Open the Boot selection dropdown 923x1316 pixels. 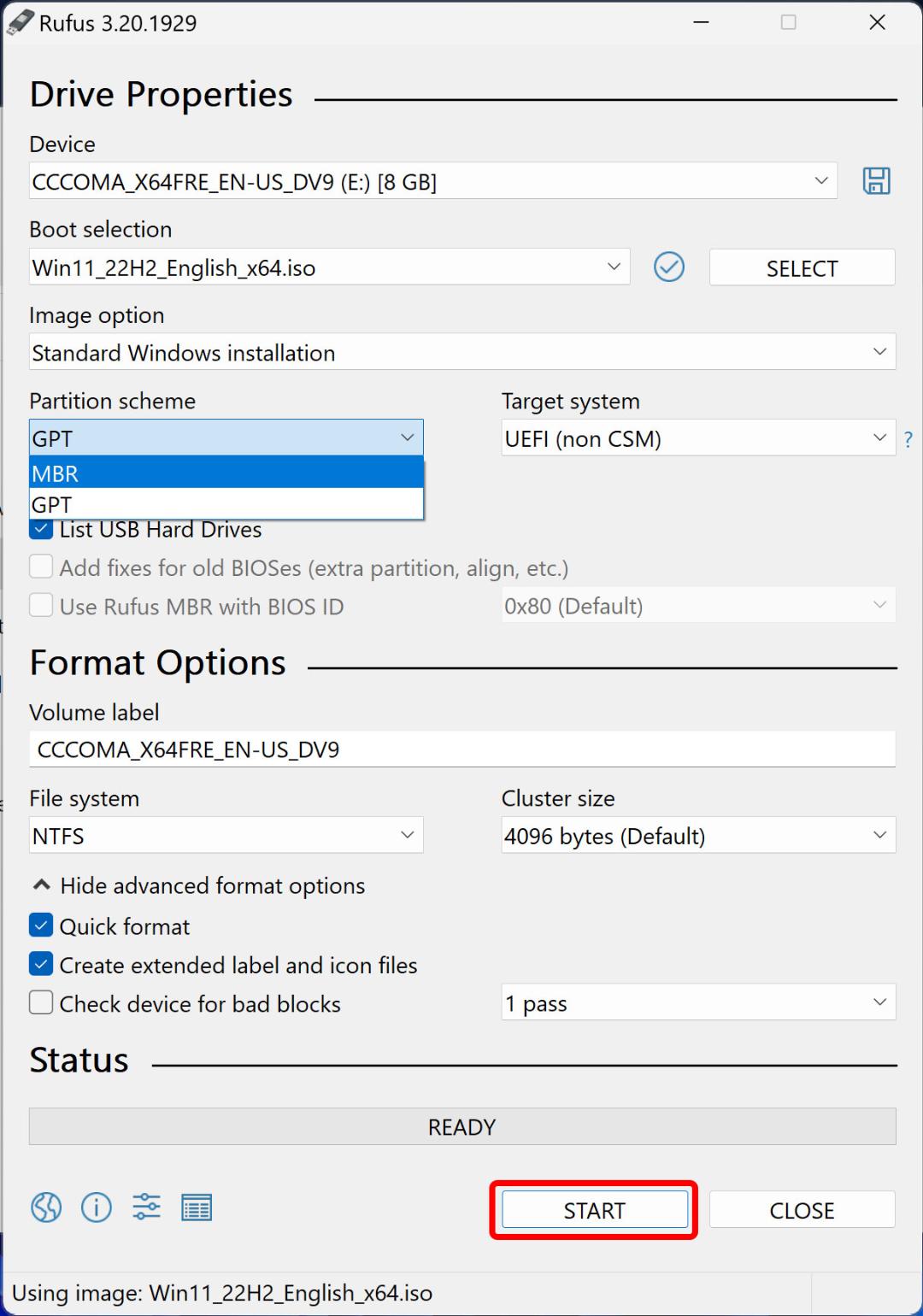click(x=329, y=267)
